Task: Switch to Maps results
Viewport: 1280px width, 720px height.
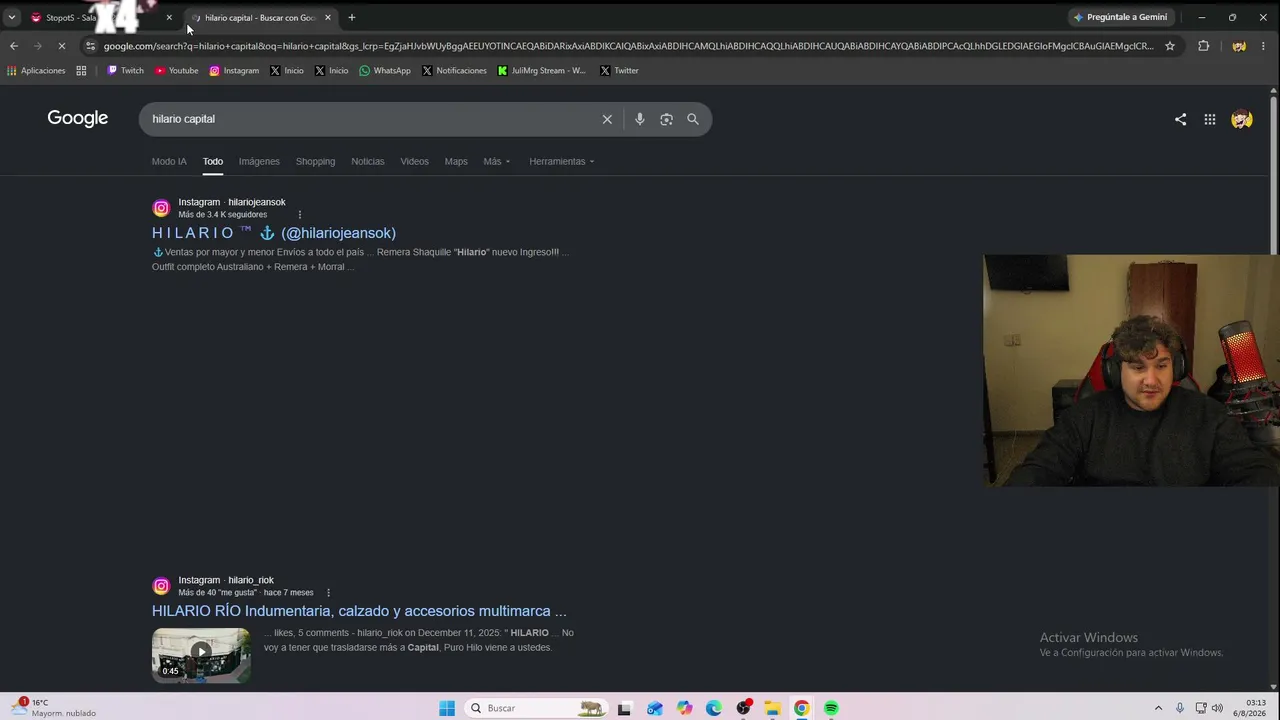Action: (x=456, y=161)
